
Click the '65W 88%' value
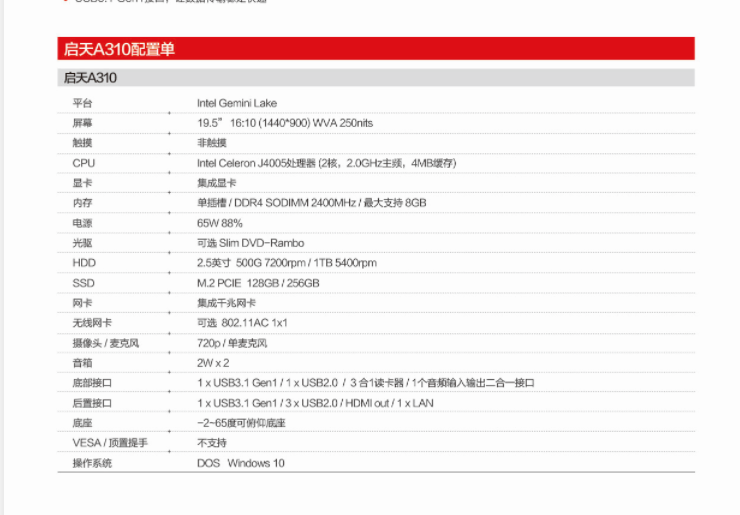219,223
